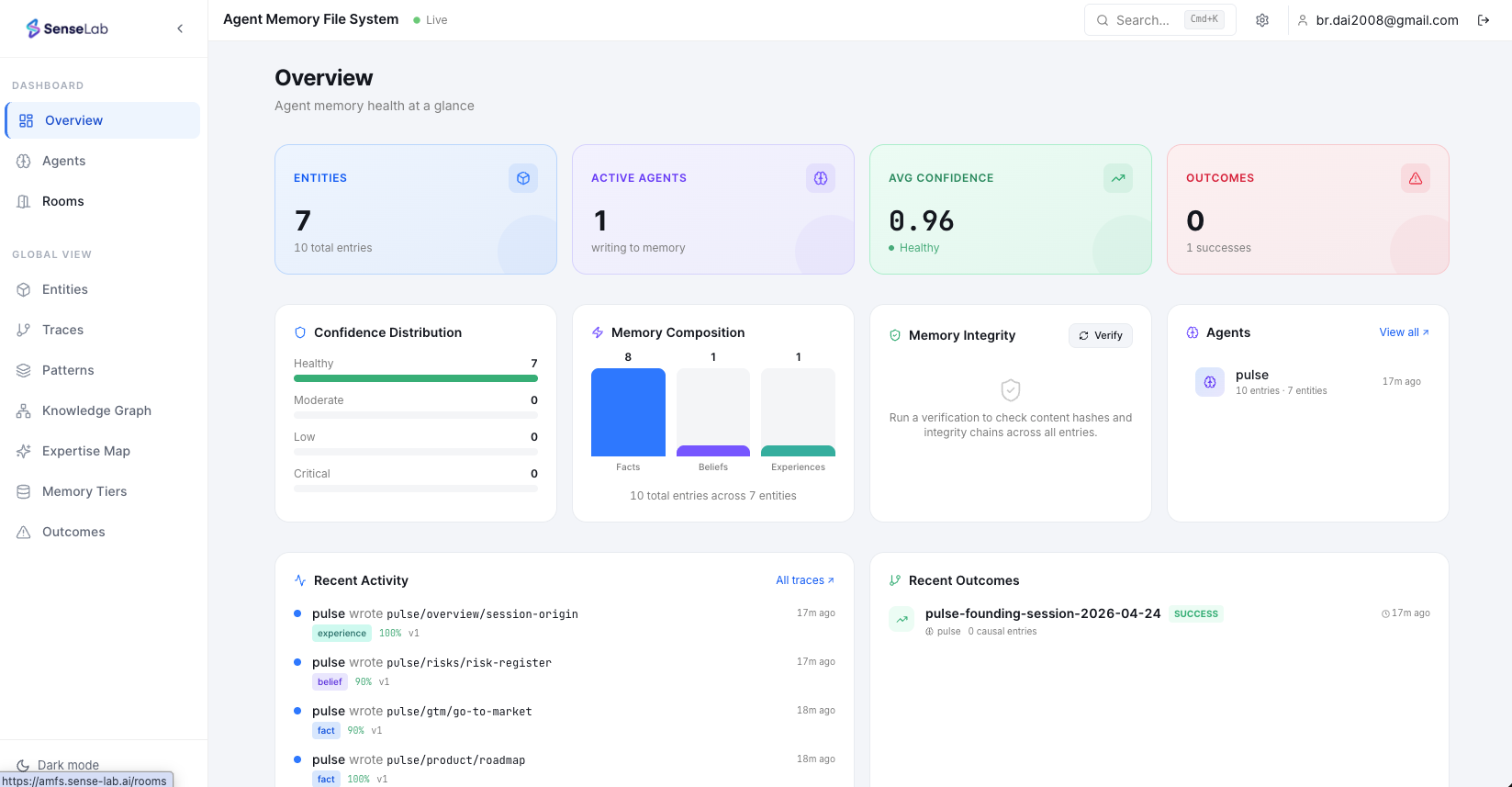Click the Memory Tiers database icon
1512x787 pixels.
point(24,491)
